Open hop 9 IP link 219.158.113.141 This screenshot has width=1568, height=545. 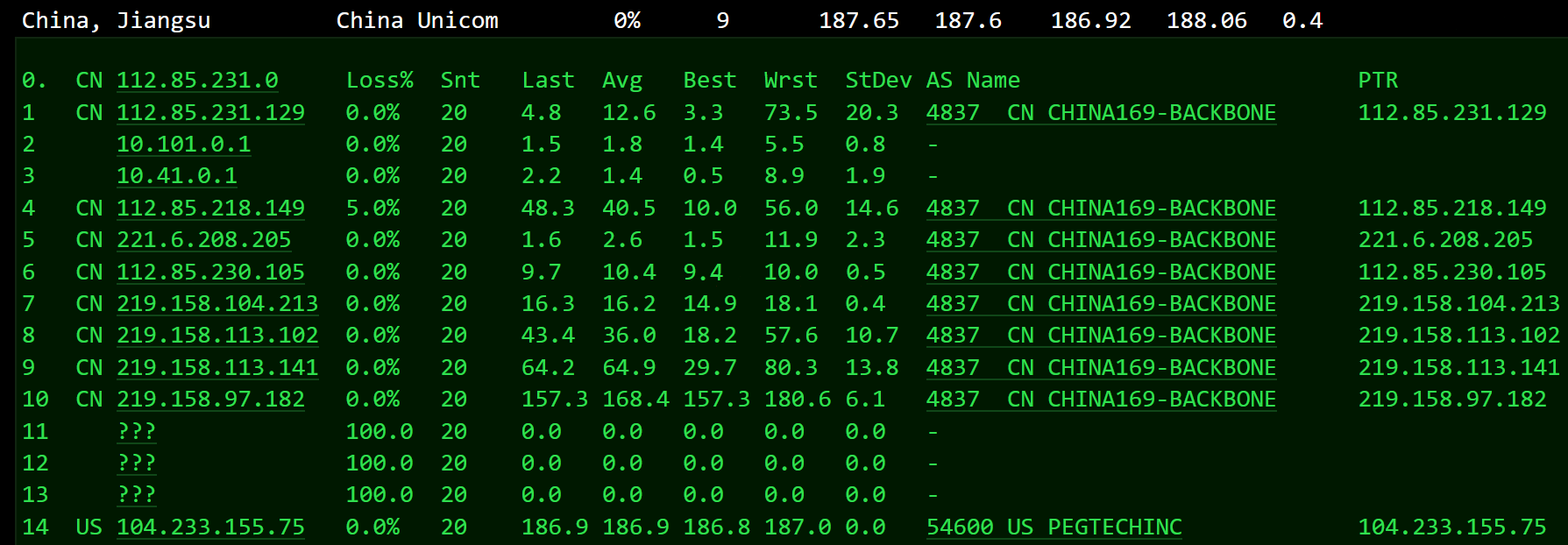(217, 368)
